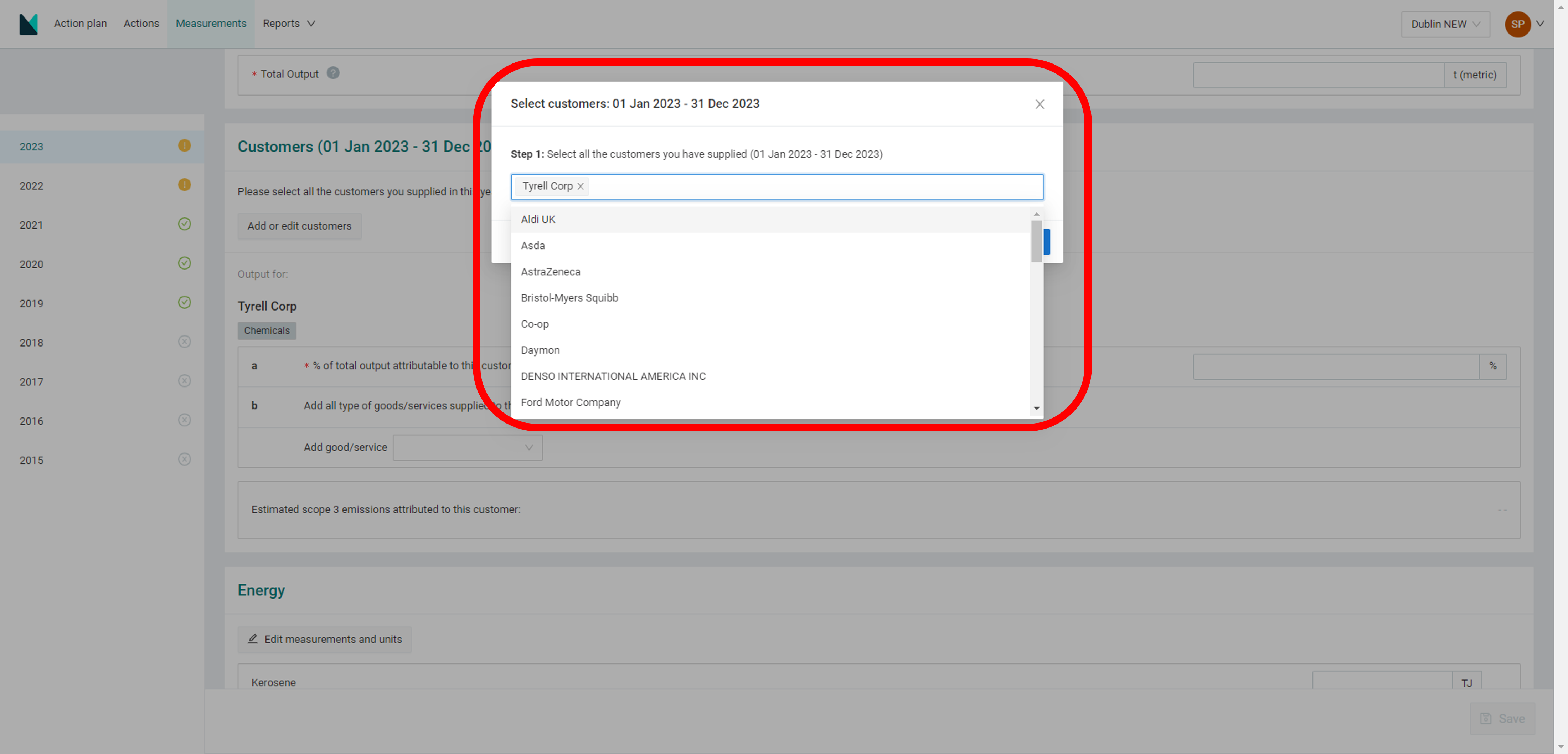Open the Dublin NEW site dropdown

[1445, 24]
